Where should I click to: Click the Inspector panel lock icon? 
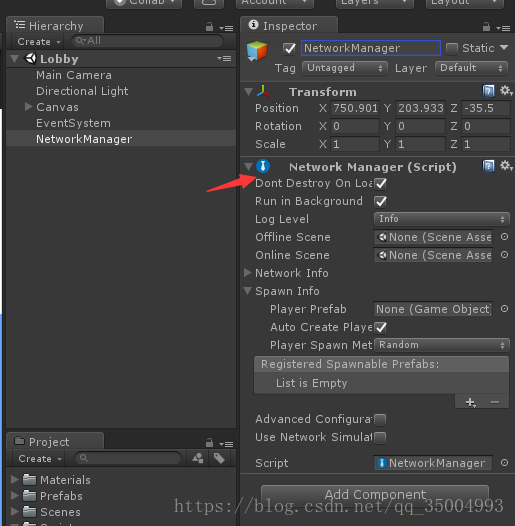tap(486, 27)
